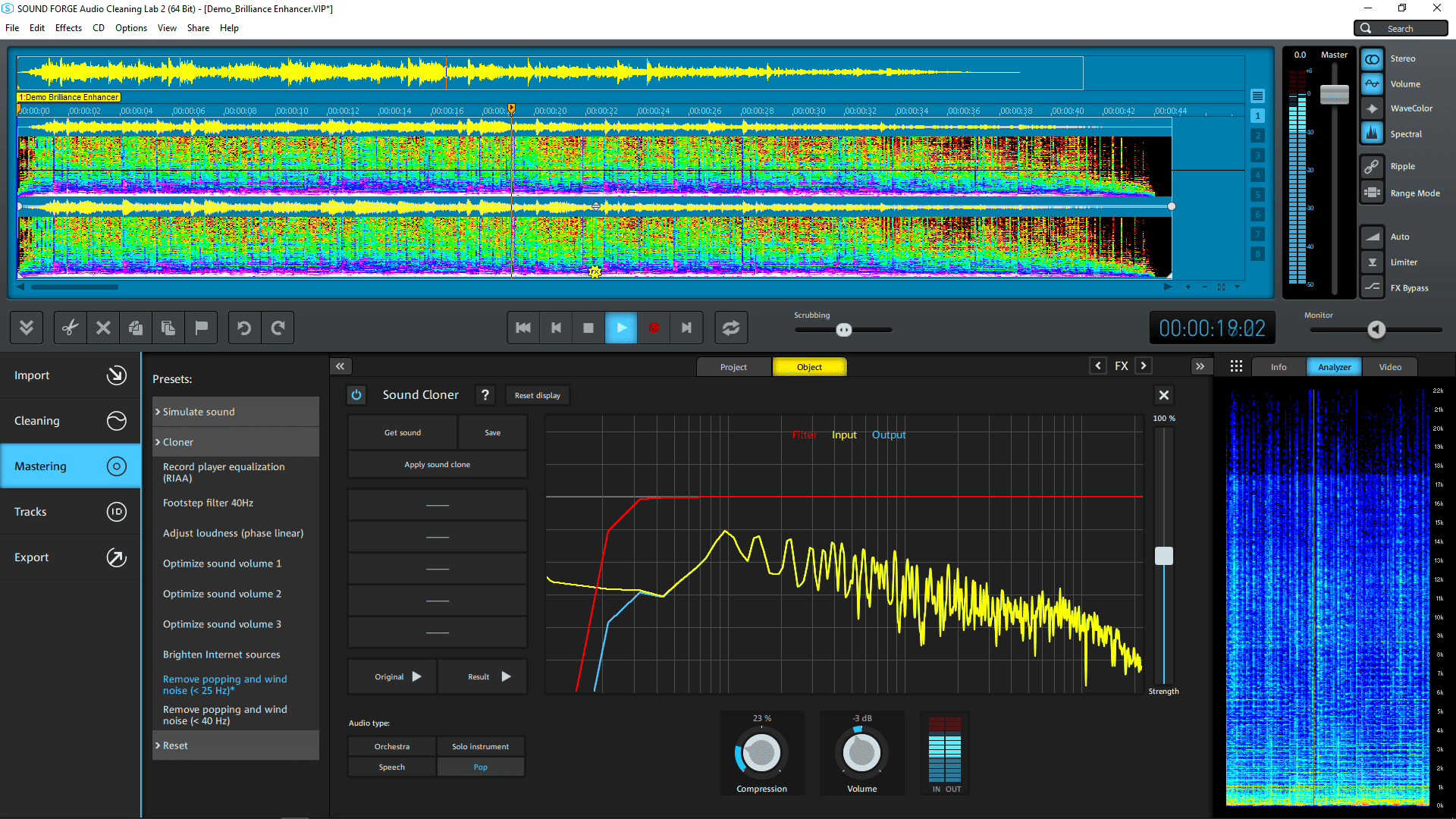The height and width of the screenshot is (819, 1456).
Task: Open the Mastering section
Action: [x=71, y=466]
